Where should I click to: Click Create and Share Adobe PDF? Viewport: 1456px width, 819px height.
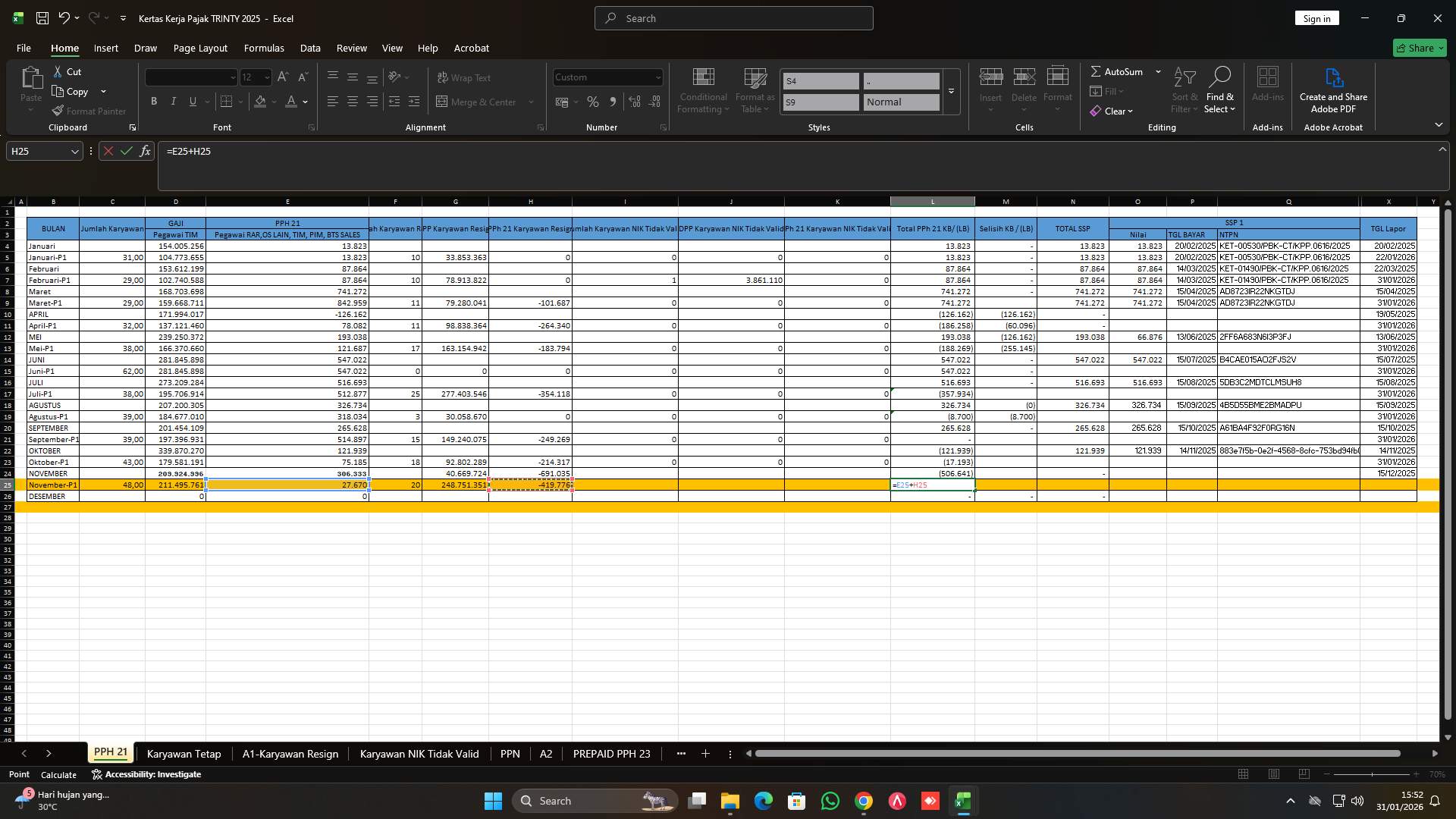[1333, 91]
